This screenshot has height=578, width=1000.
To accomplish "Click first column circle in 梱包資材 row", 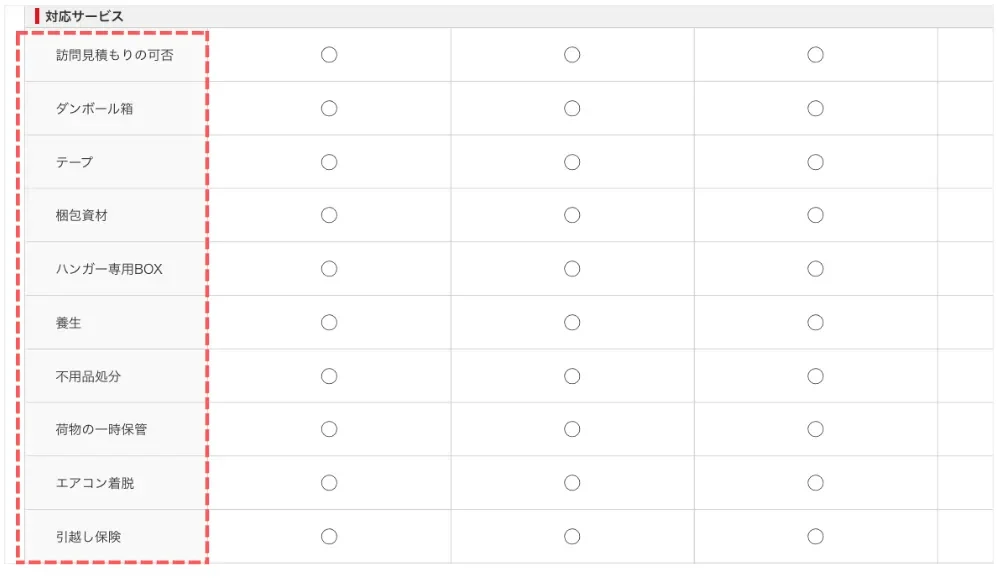I will click(329, 215).
